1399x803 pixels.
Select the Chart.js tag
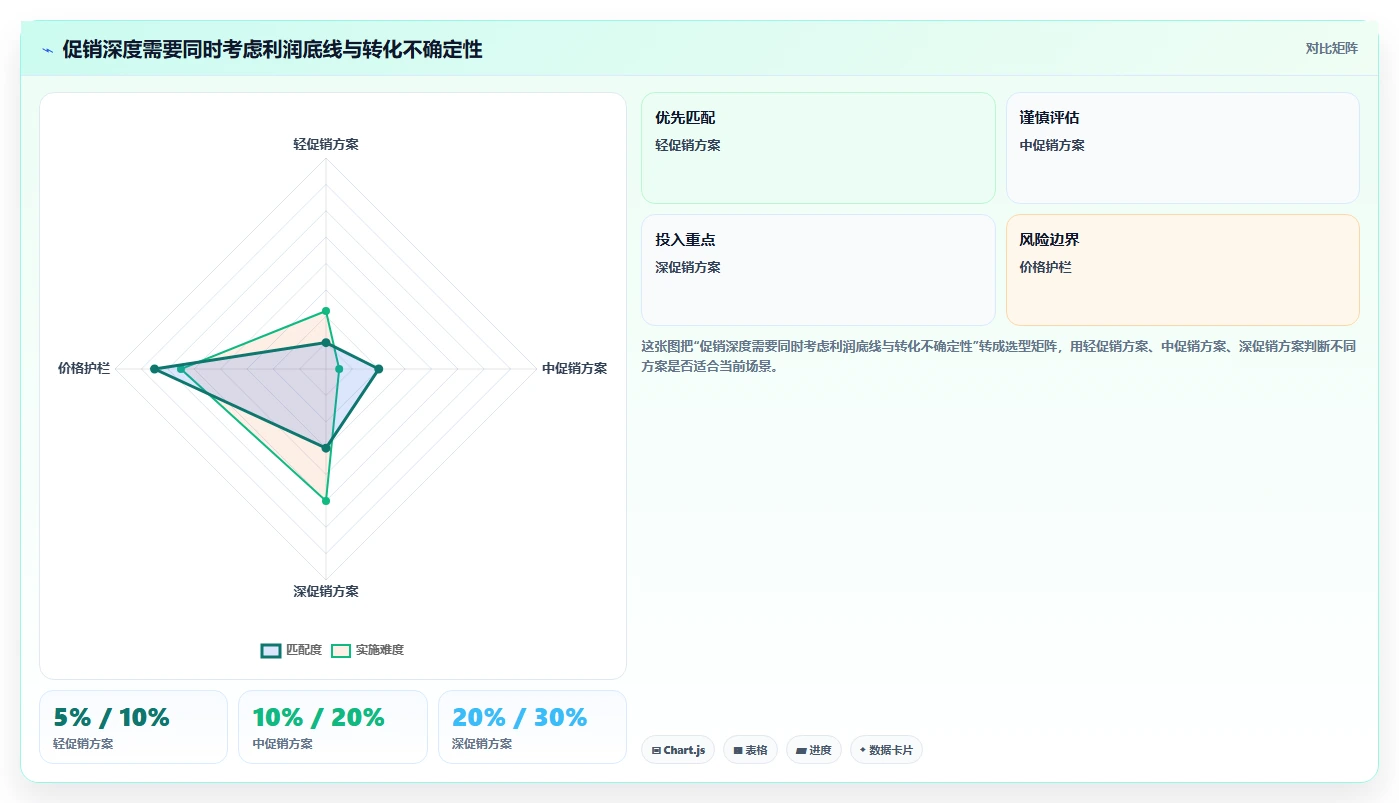678,750
